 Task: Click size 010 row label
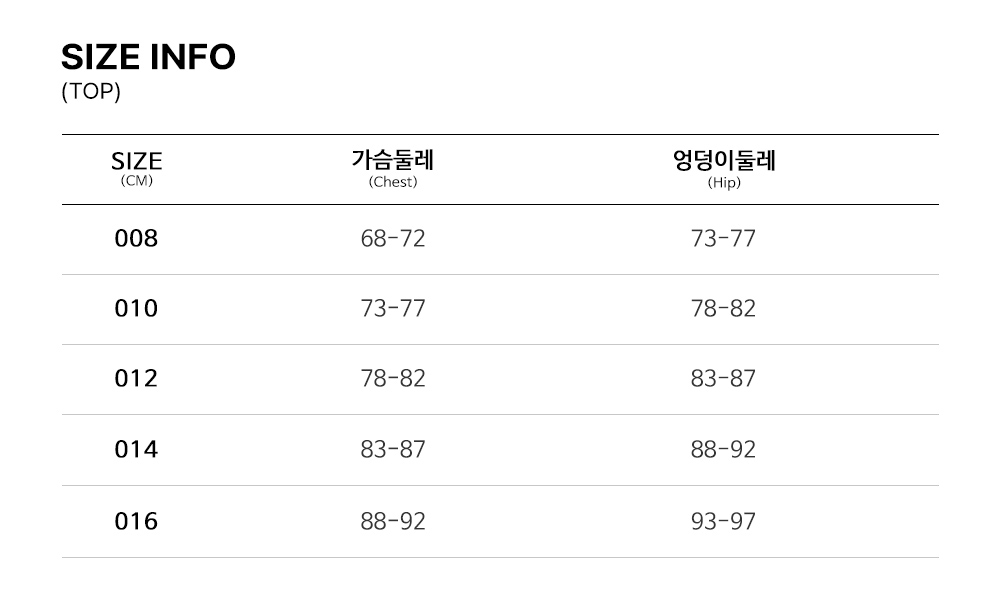tap(136, 308)
